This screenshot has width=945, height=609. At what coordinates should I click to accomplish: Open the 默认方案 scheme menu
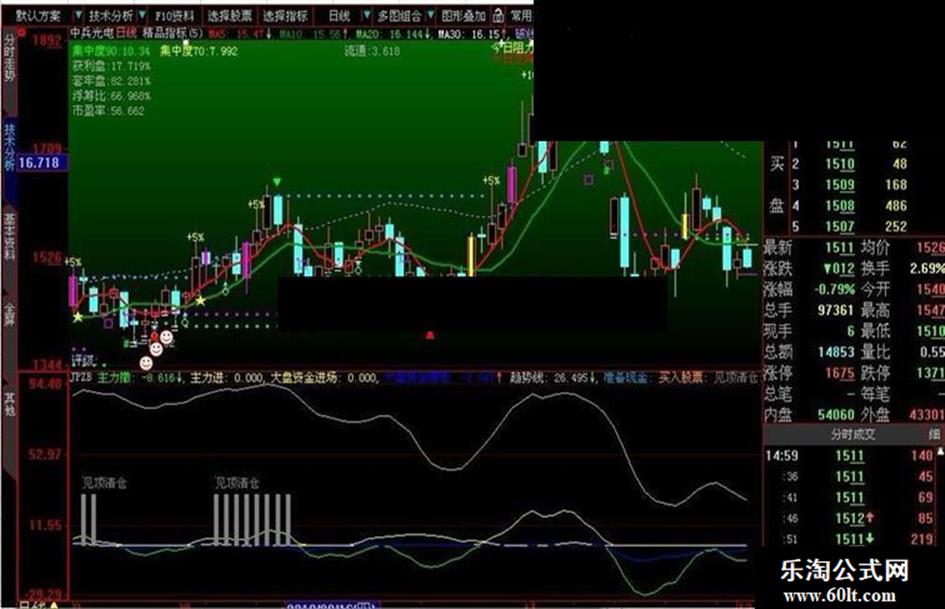point(38,16)
